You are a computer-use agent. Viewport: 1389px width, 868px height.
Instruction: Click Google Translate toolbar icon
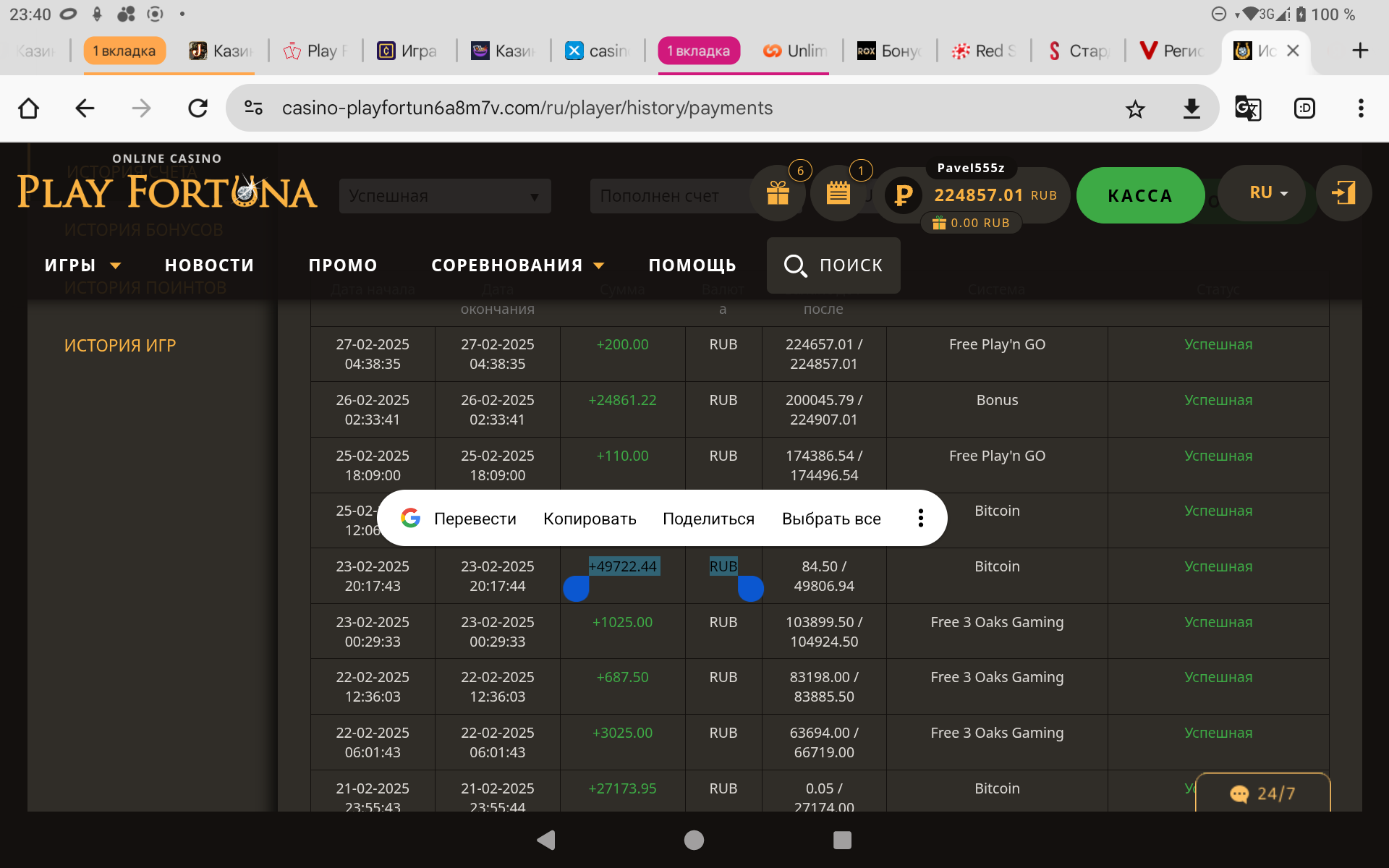pyautogui.click(x=1247, y=109)
